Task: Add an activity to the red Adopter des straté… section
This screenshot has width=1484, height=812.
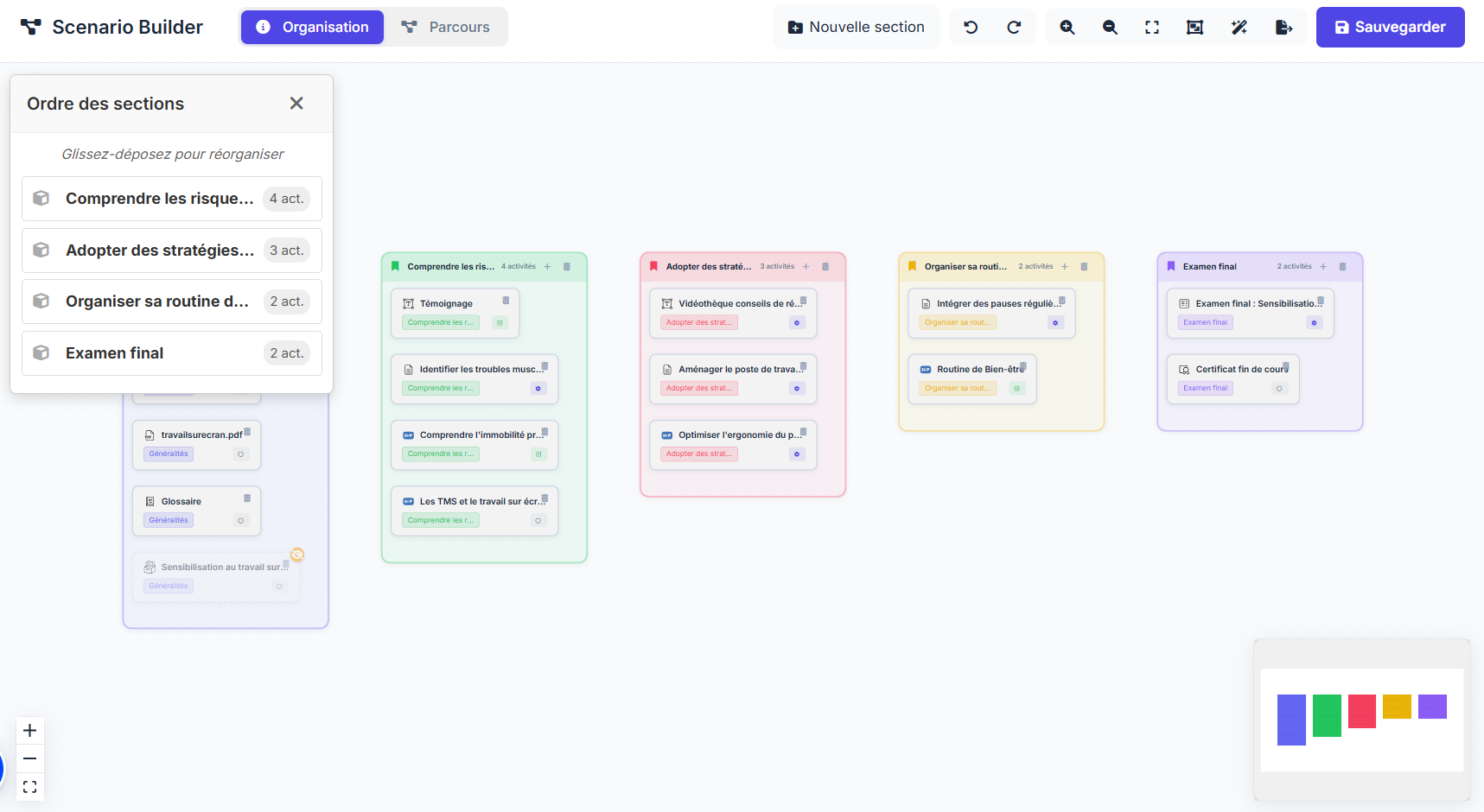Action: point(806,267)
